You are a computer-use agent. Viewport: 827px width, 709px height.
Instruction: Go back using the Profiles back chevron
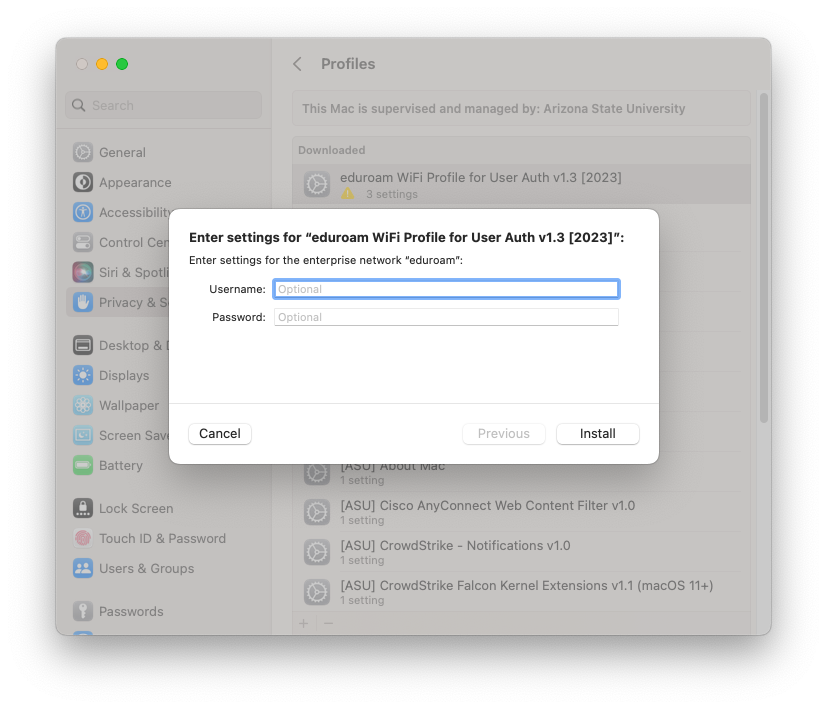tap(297, 64)
